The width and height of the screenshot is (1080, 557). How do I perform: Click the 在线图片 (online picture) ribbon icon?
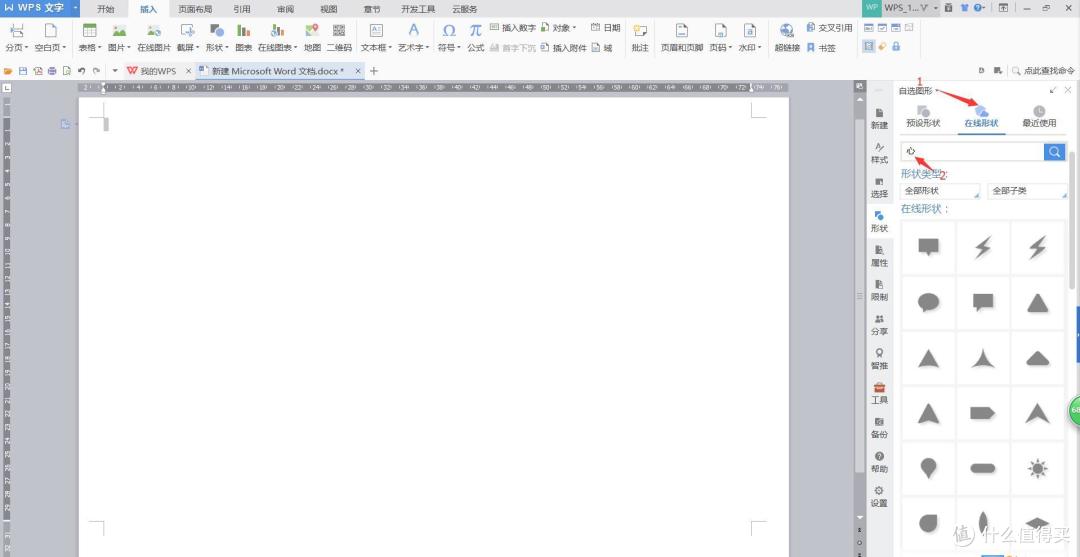click(x=154, y=37)
